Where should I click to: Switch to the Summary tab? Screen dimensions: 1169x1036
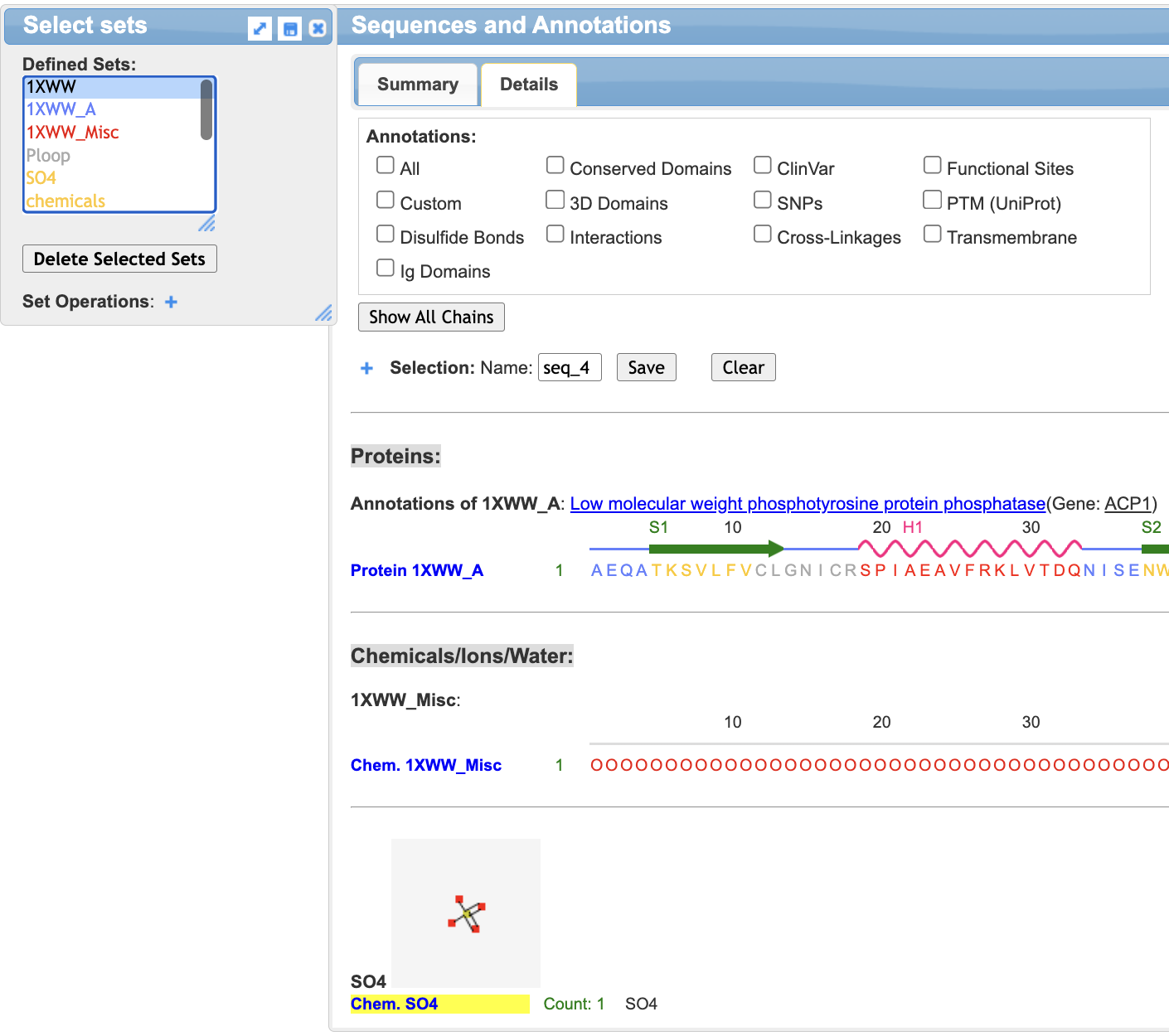[417, 85]
